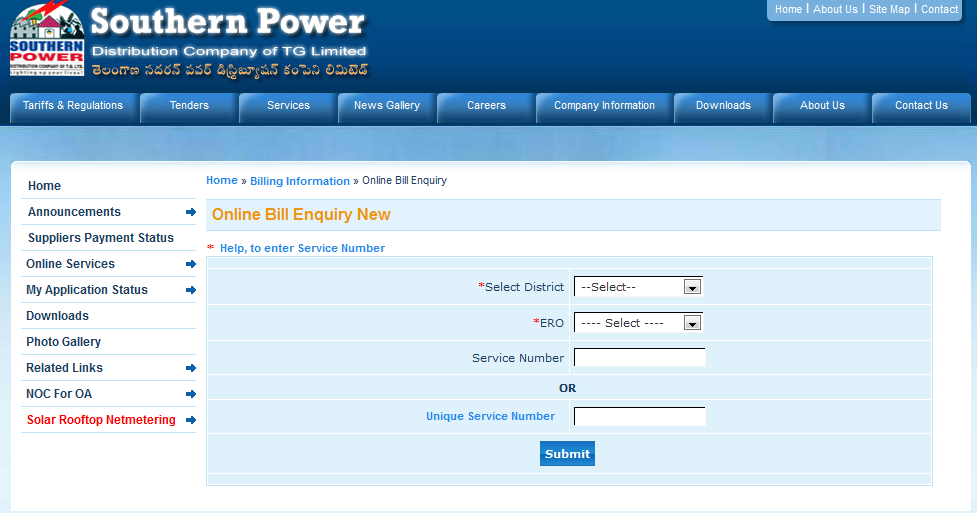
Task: Open Related Links in the sidebar
Action: tap(64, 368)
